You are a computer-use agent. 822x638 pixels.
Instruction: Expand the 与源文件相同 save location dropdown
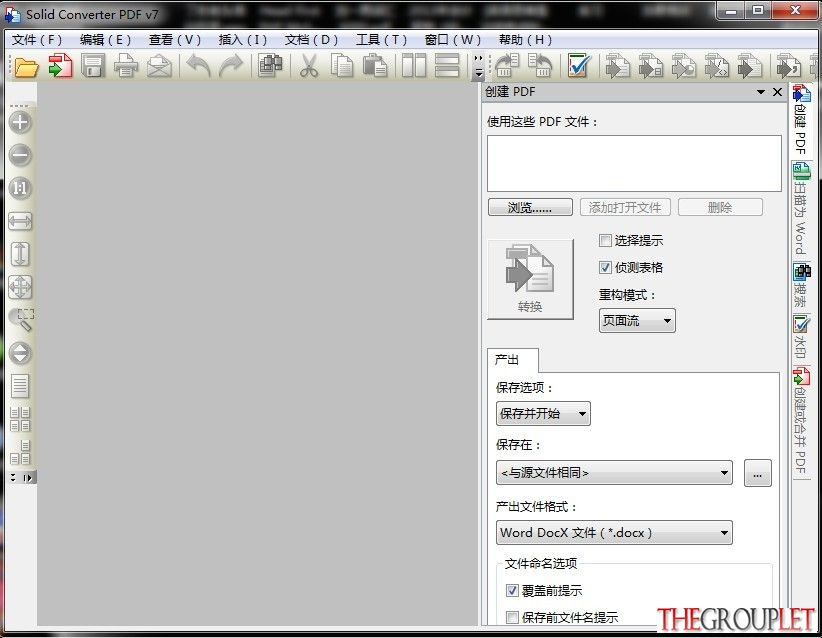click(614, 473)
